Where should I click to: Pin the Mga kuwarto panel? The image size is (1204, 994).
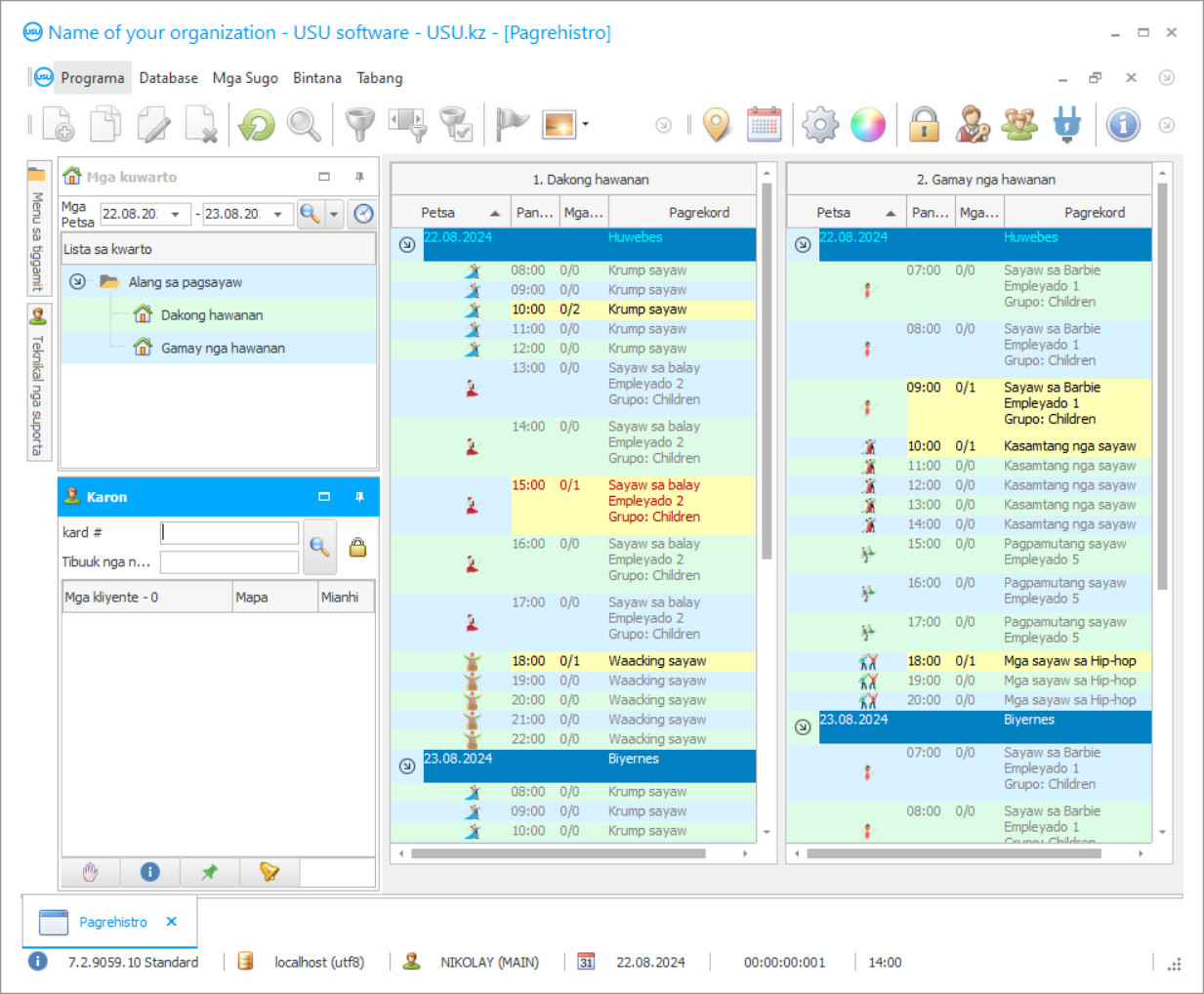pos(359,177)
